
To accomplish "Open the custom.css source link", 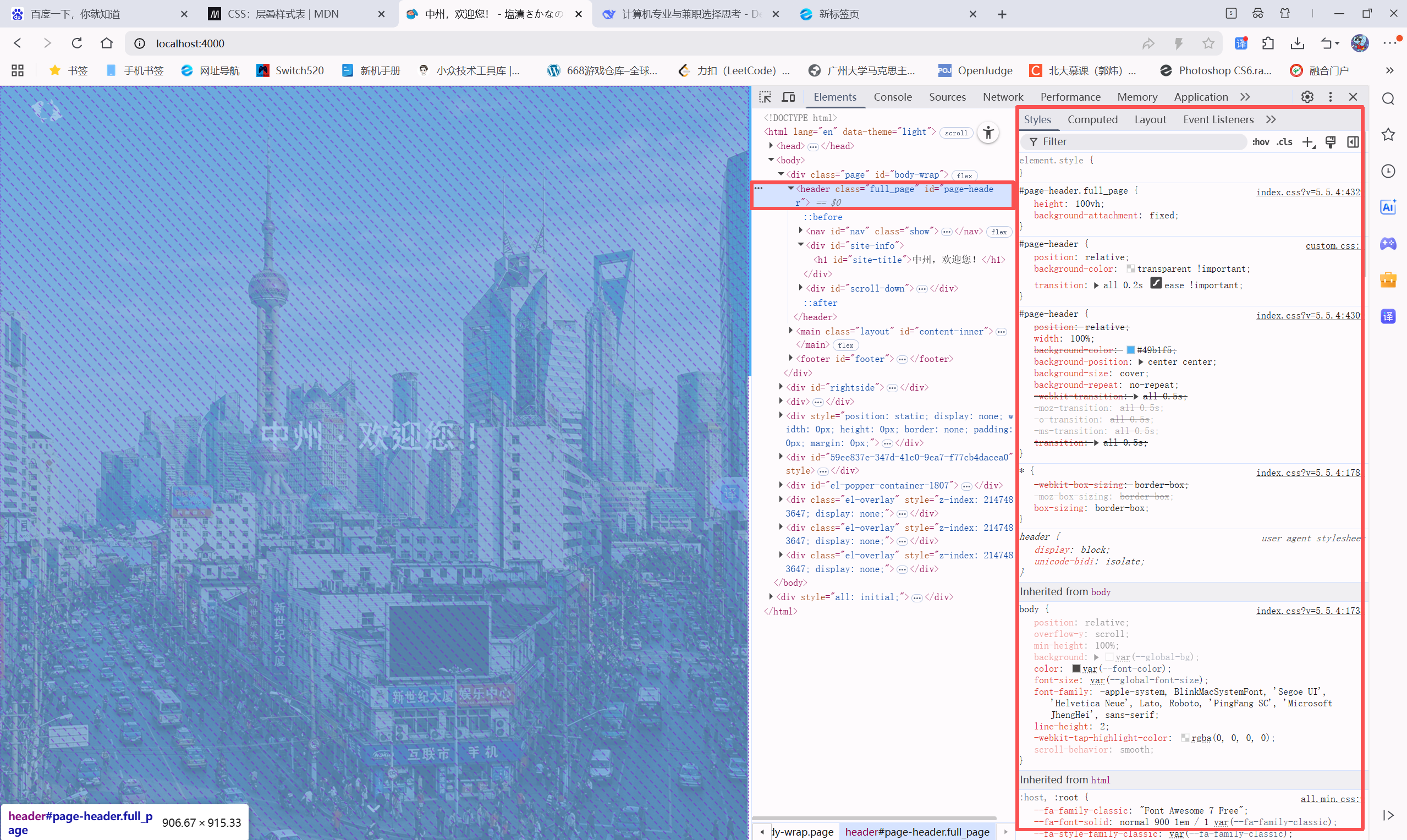I will point(1332,246).
